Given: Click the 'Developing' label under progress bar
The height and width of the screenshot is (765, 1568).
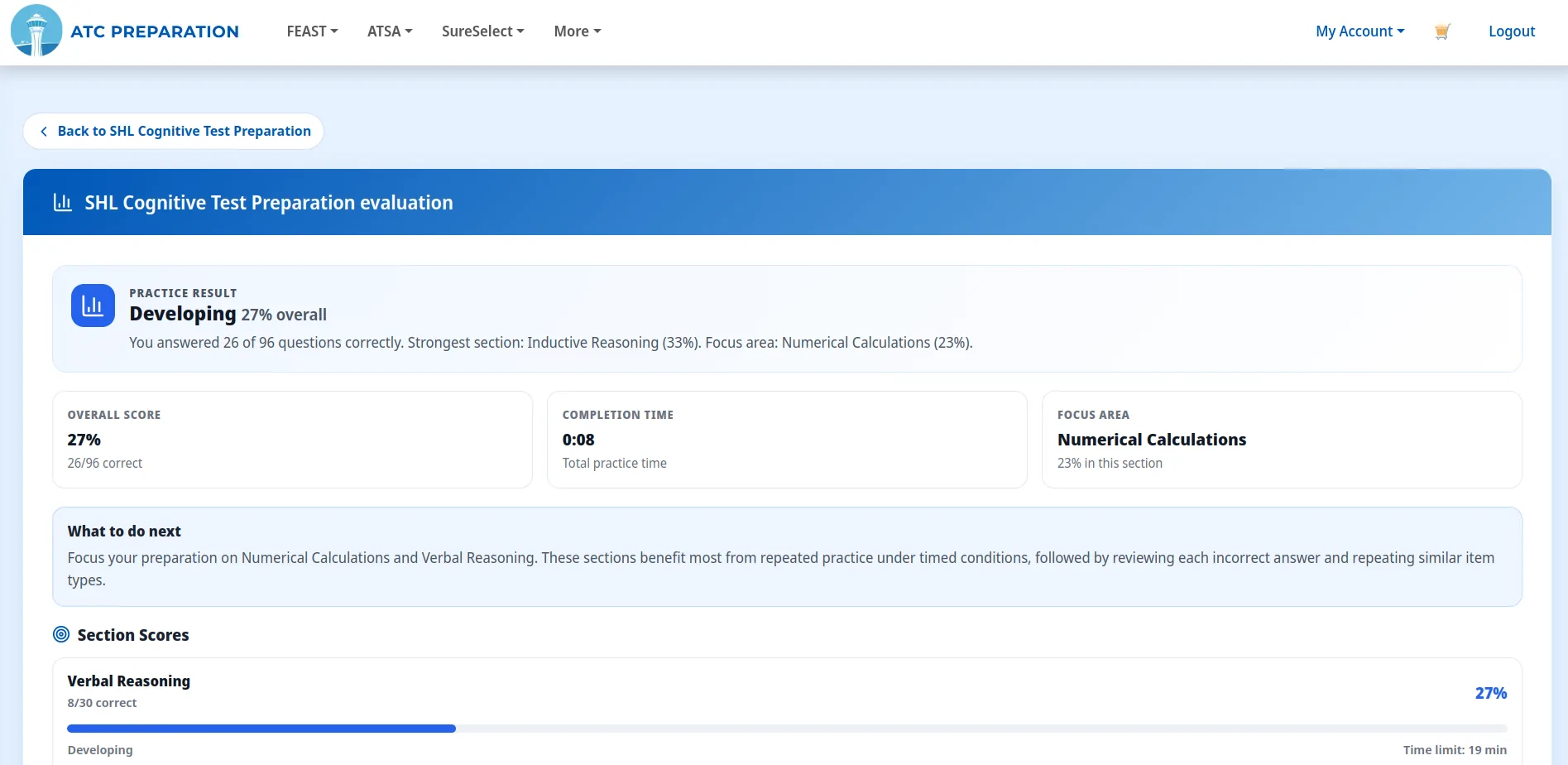Looking at the screenshot, I should click(100, 750).
